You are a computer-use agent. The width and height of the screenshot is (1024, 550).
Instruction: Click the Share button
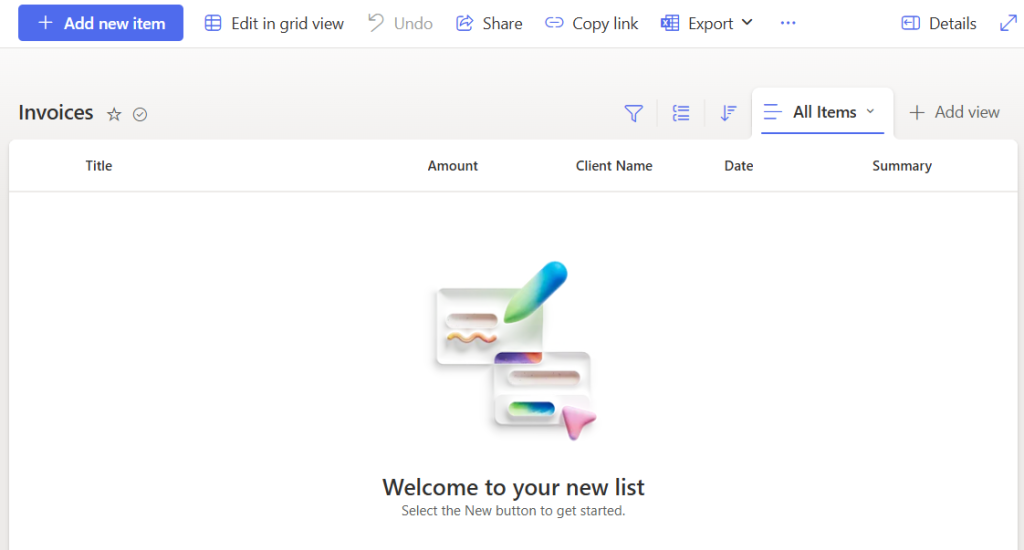[x=489, y=23]
